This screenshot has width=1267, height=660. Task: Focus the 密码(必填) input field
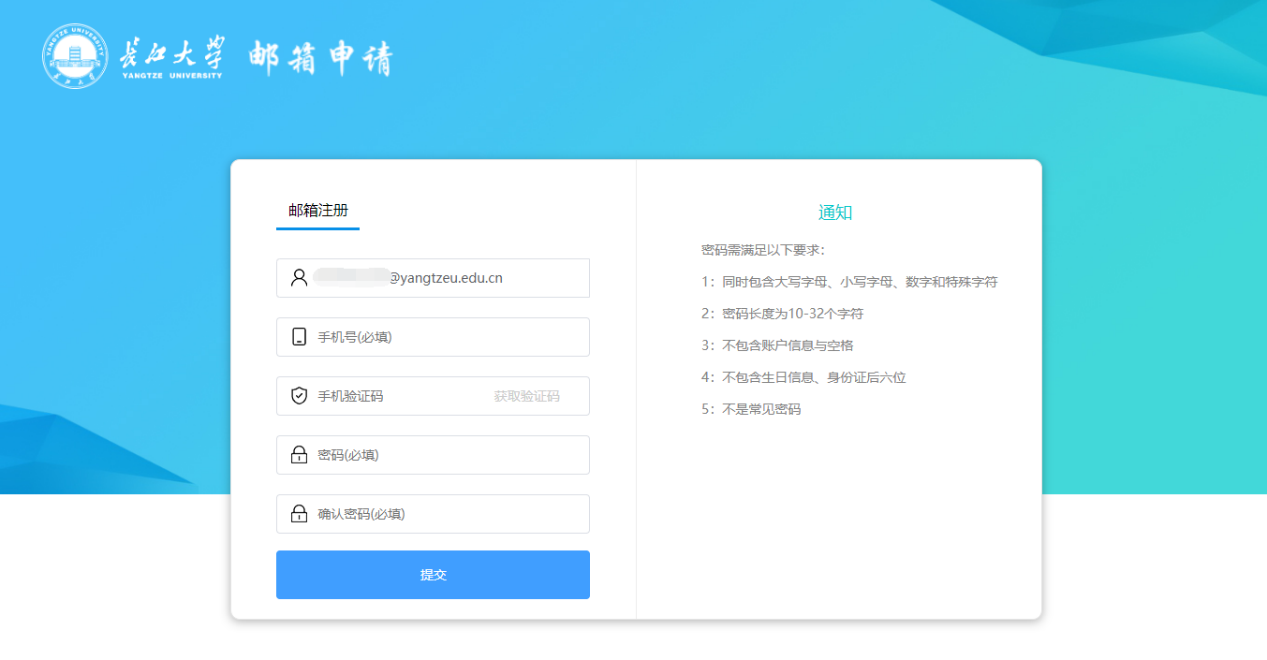(445, 455)
